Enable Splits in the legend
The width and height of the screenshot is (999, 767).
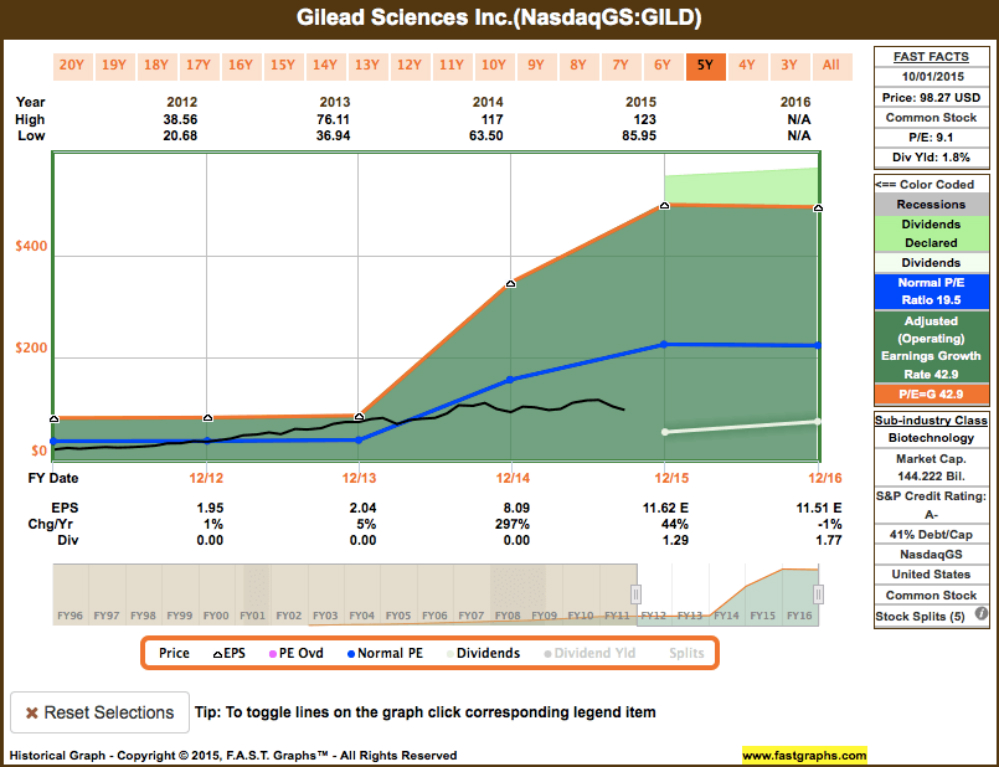point(686,653)
